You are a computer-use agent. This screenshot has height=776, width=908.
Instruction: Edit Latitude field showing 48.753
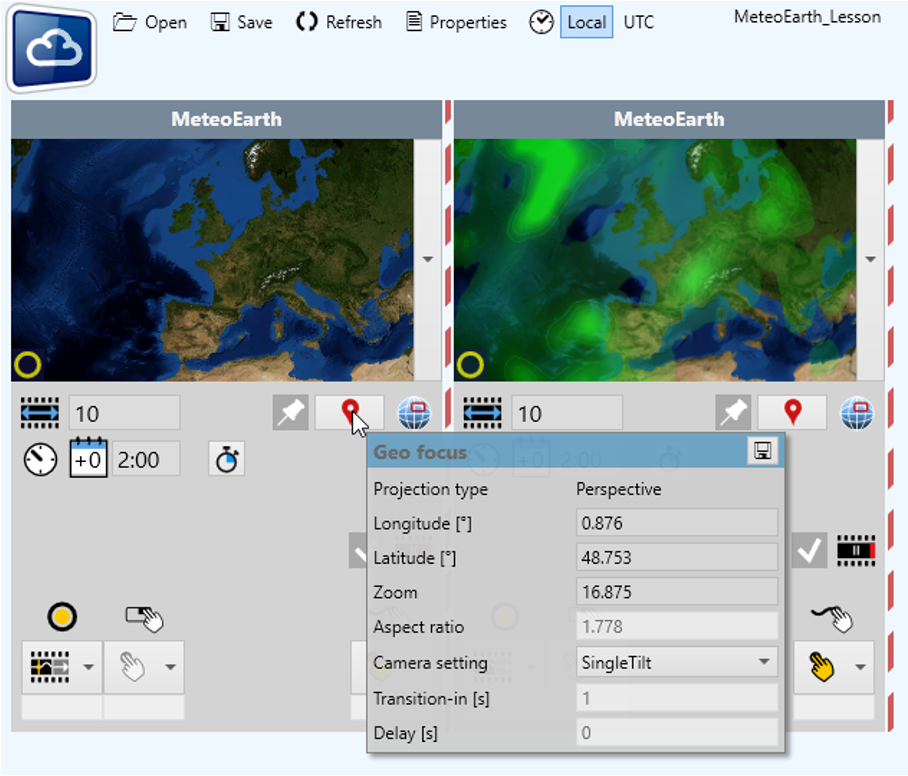[677, 557]
